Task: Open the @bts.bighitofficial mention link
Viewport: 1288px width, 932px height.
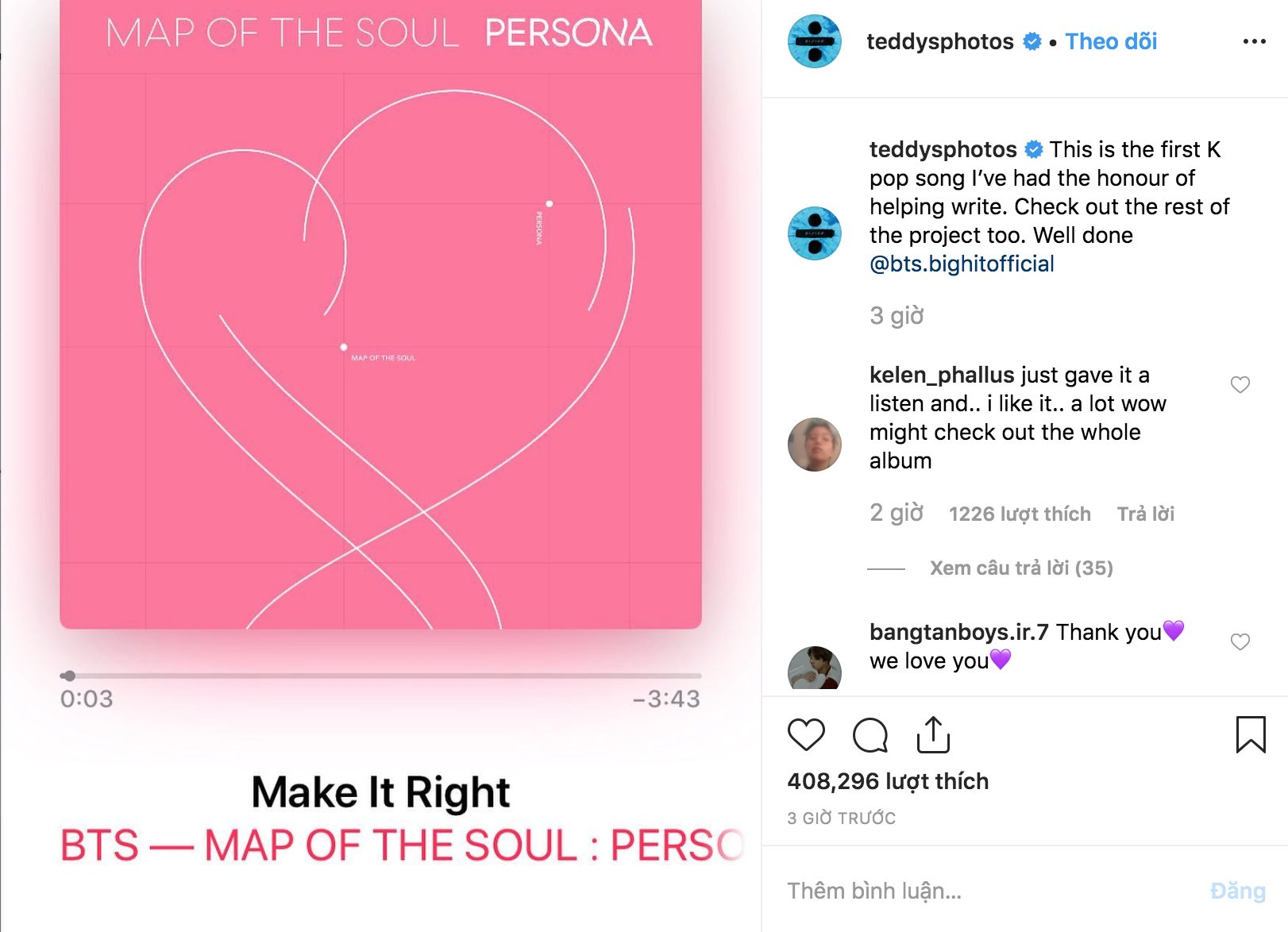Action: pos(962,264)
